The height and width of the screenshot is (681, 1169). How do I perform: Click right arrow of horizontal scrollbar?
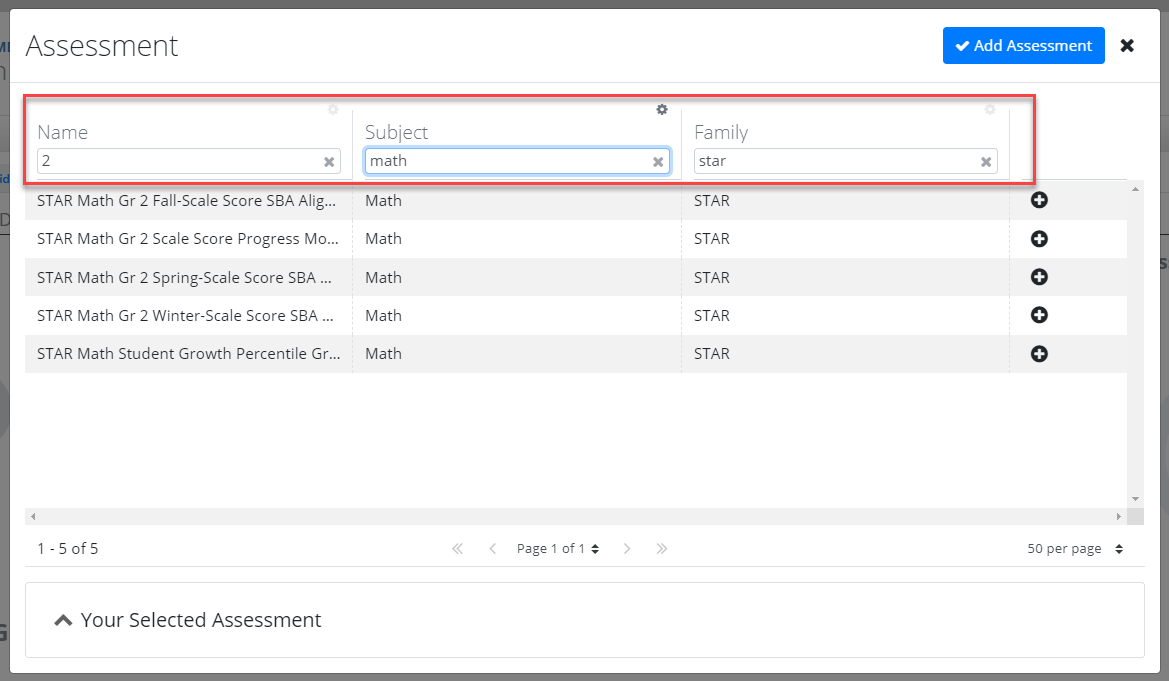click(x=1118, y=516)
